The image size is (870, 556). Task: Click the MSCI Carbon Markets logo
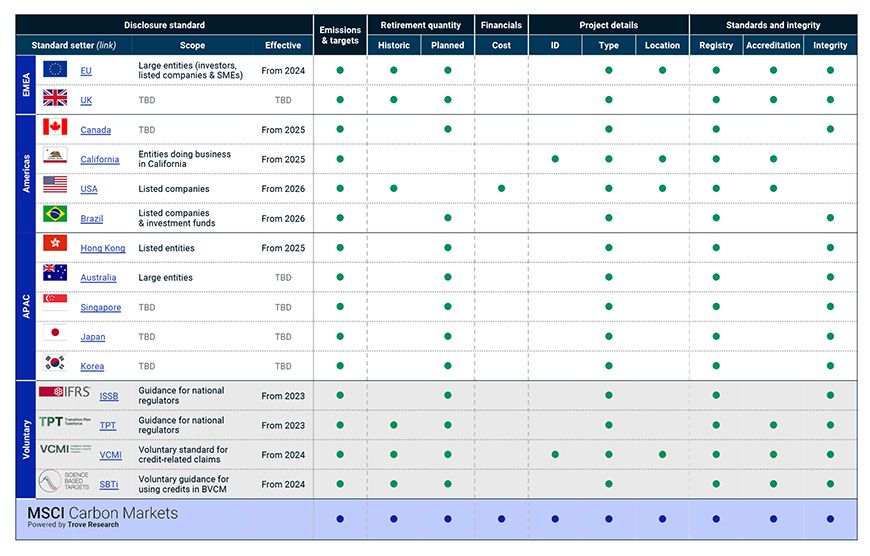[x=102, y=516]
